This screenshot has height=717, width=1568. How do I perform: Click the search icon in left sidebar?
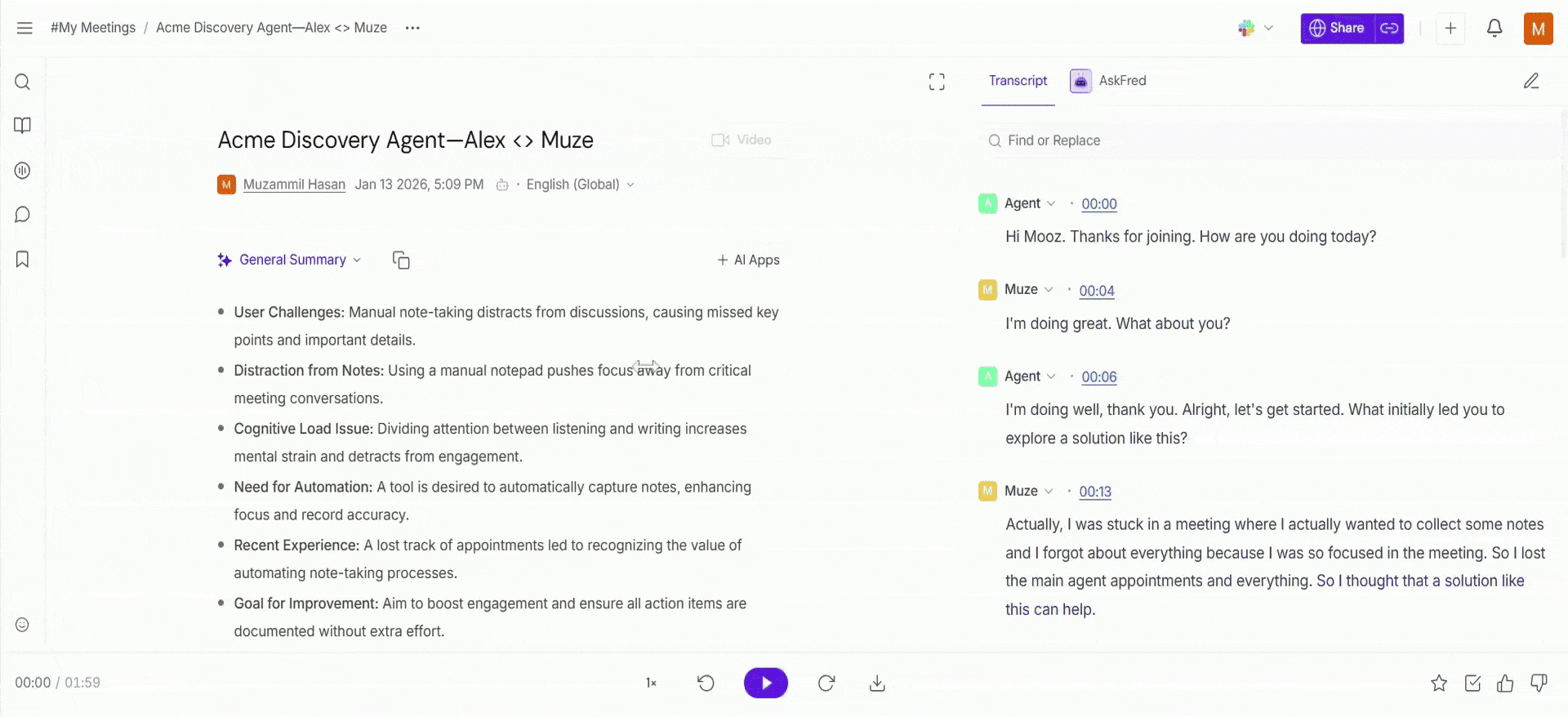[x=23, y=82]
